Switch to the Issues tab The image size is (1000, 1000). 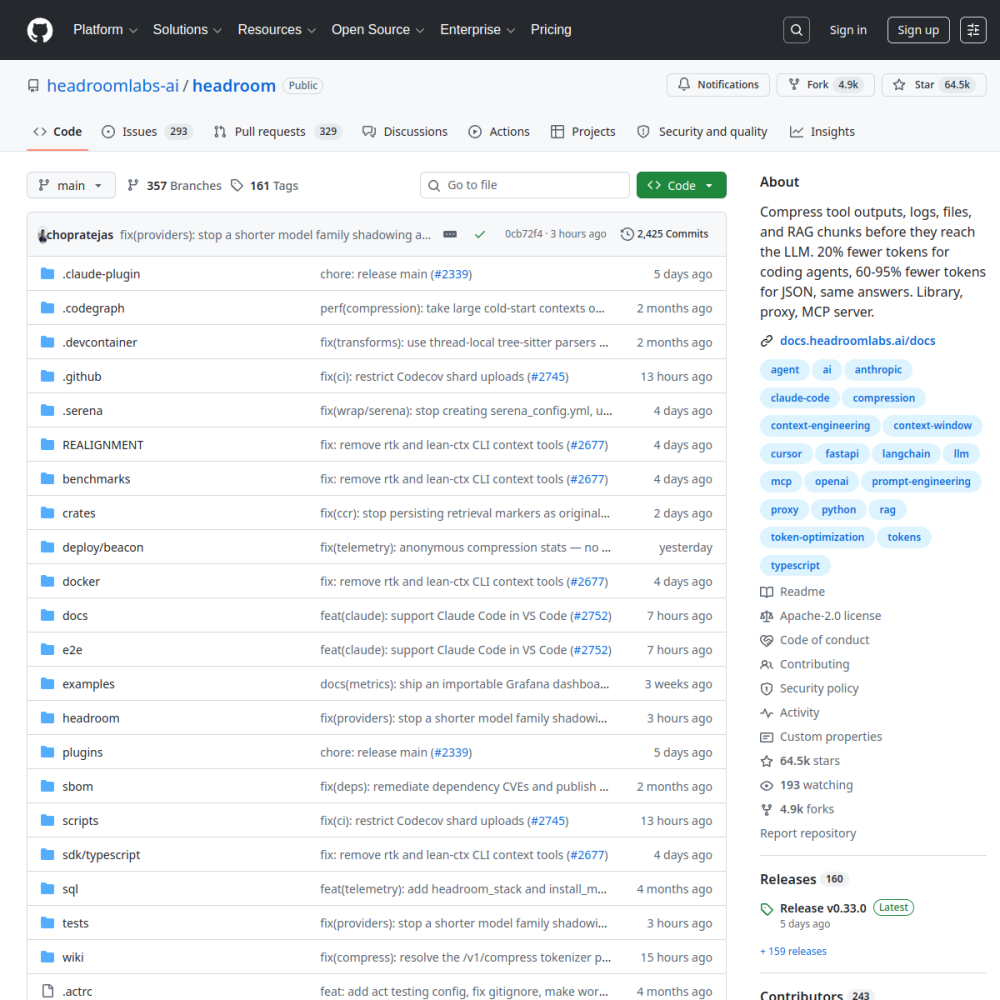point(147,132)
